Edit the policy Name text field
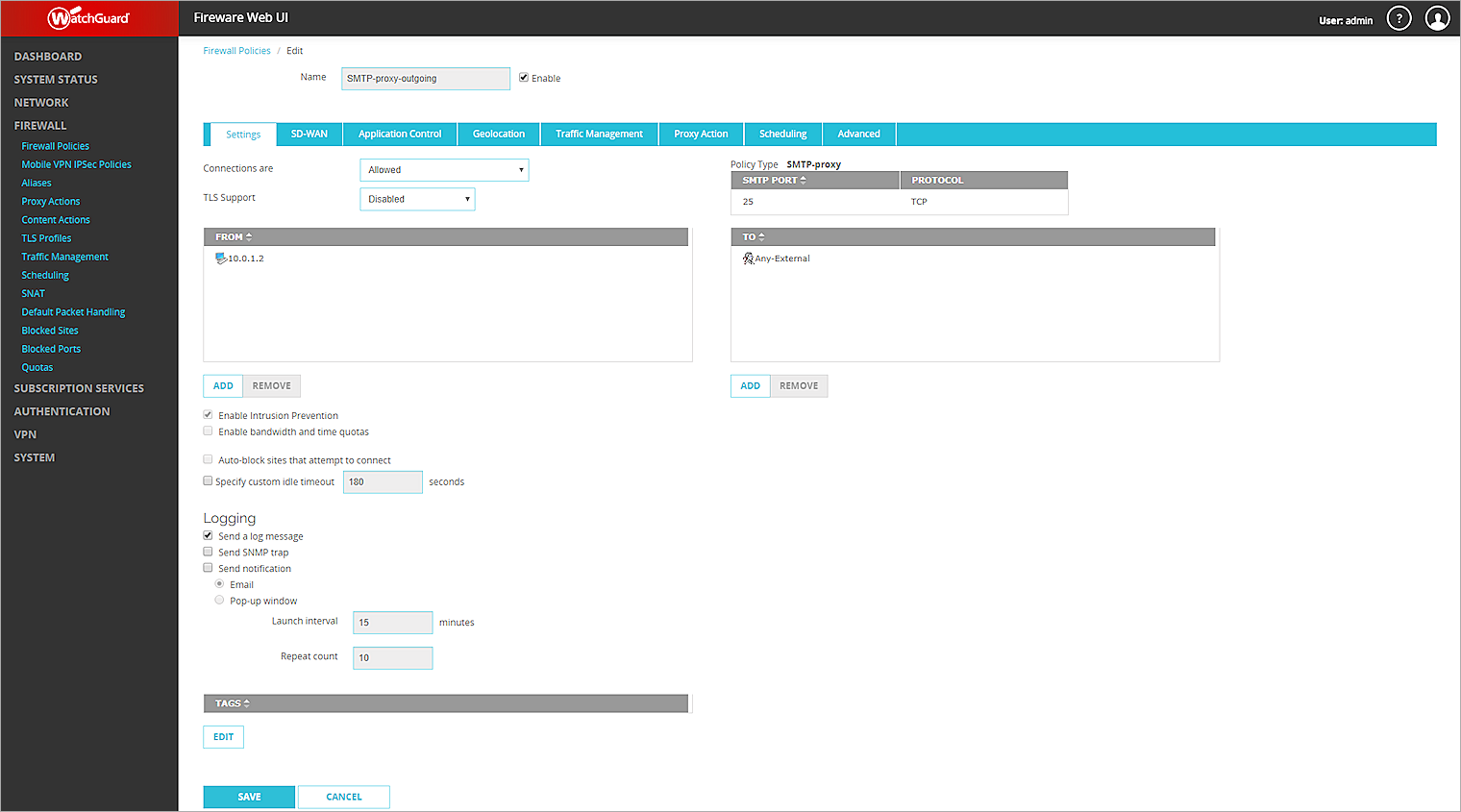The image size is (1461, 812). point(426,78)
